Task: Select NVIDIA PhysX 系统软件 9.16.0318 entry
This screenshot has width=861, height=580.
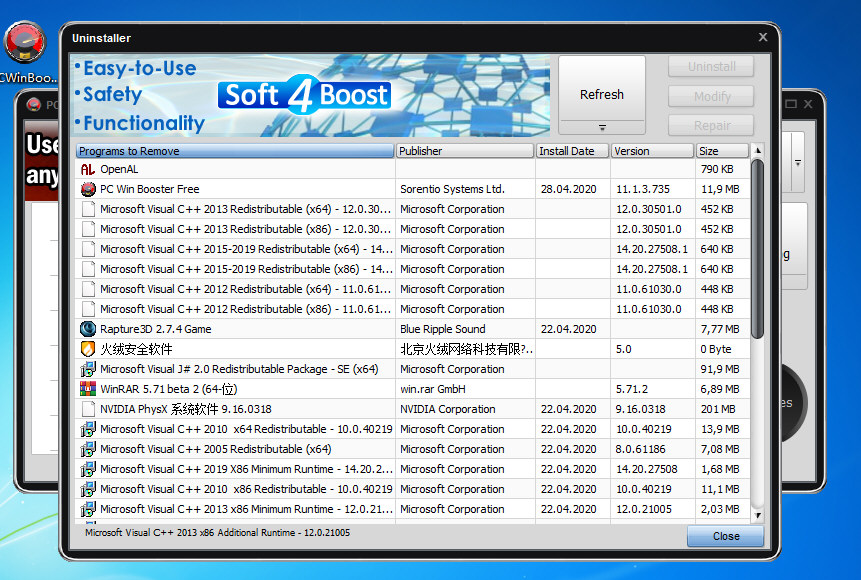Action: pyautogui.click(x=186, y=409)
